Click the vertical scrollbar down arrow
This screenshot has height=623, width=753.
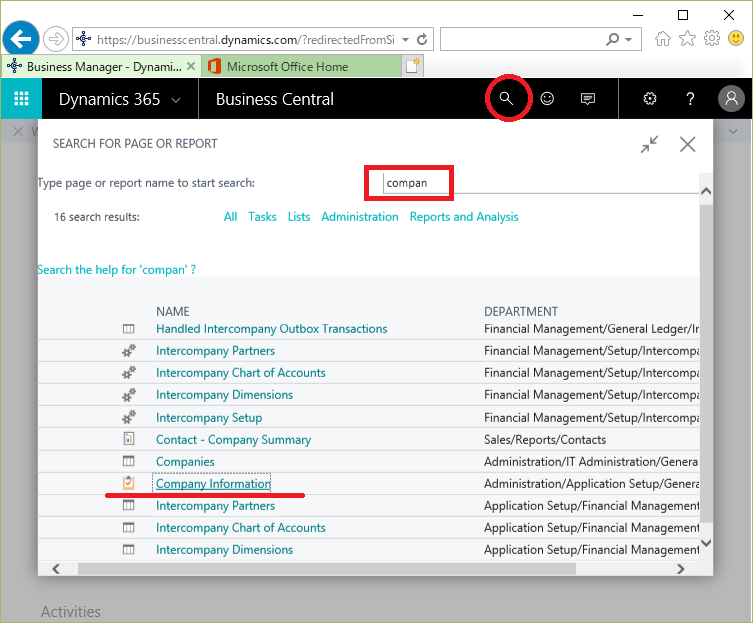[x=706, y=543]
